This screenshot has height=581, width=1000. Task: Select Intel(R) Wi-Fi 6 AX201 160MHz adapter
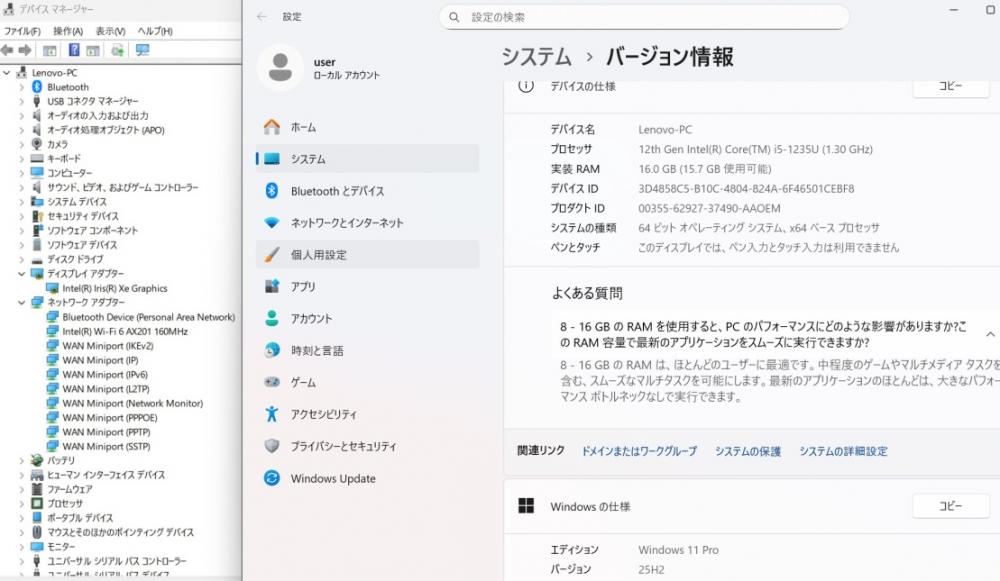[x=124, y=331]
